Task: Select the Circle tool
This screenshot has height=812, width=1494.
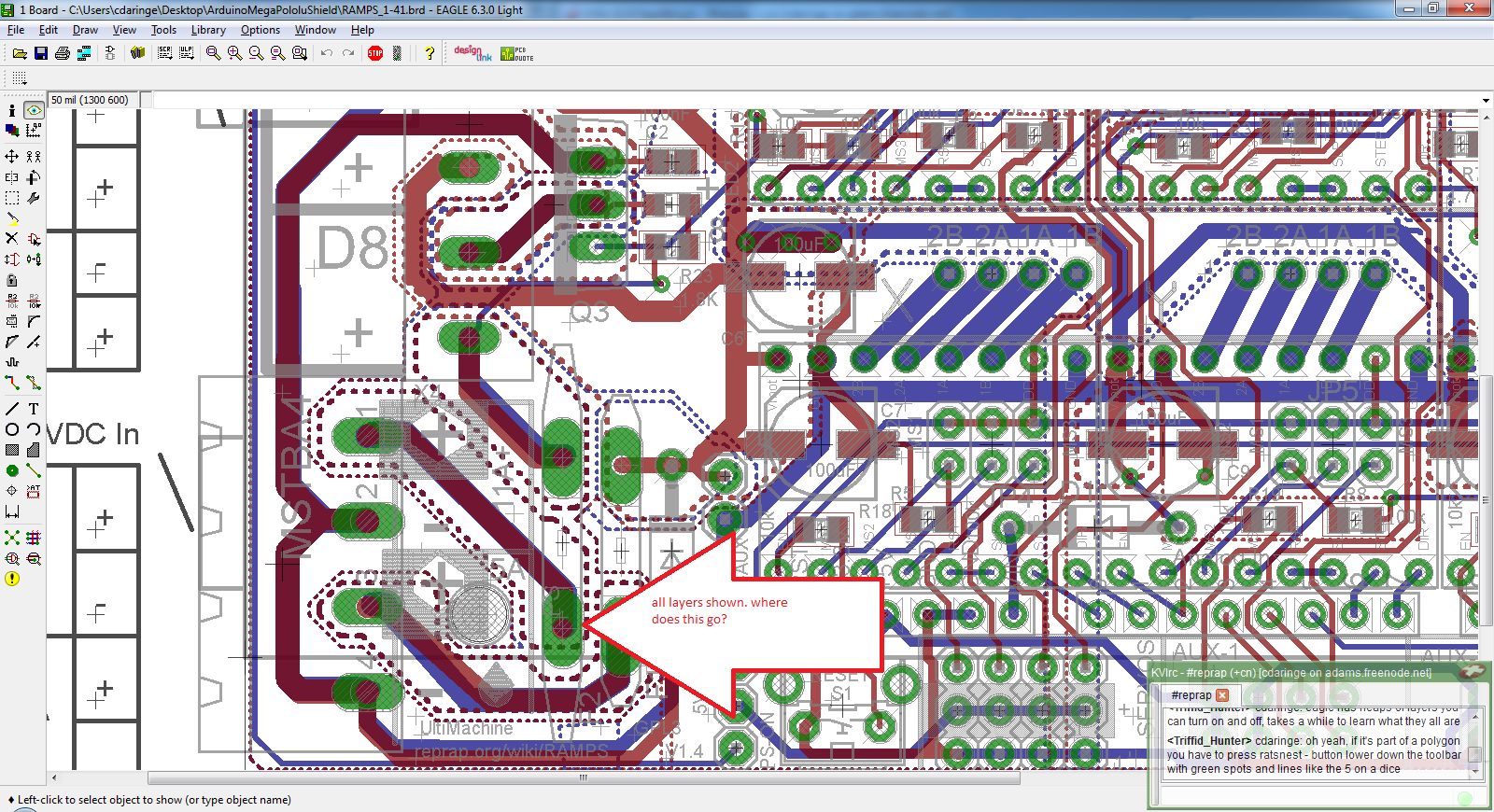Action: [x=12, y=429]
